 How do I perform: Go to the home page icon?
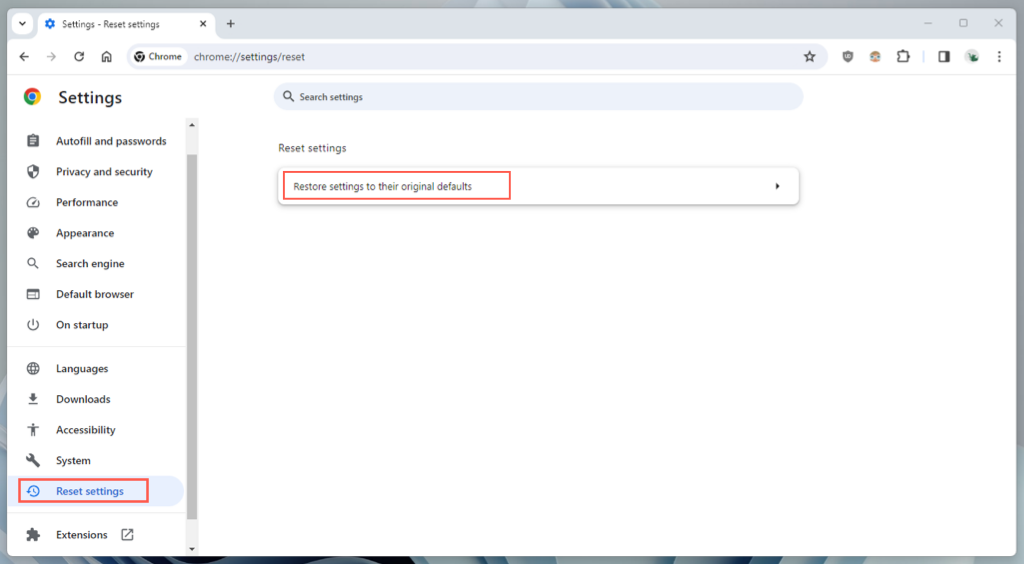click(106, 57)
